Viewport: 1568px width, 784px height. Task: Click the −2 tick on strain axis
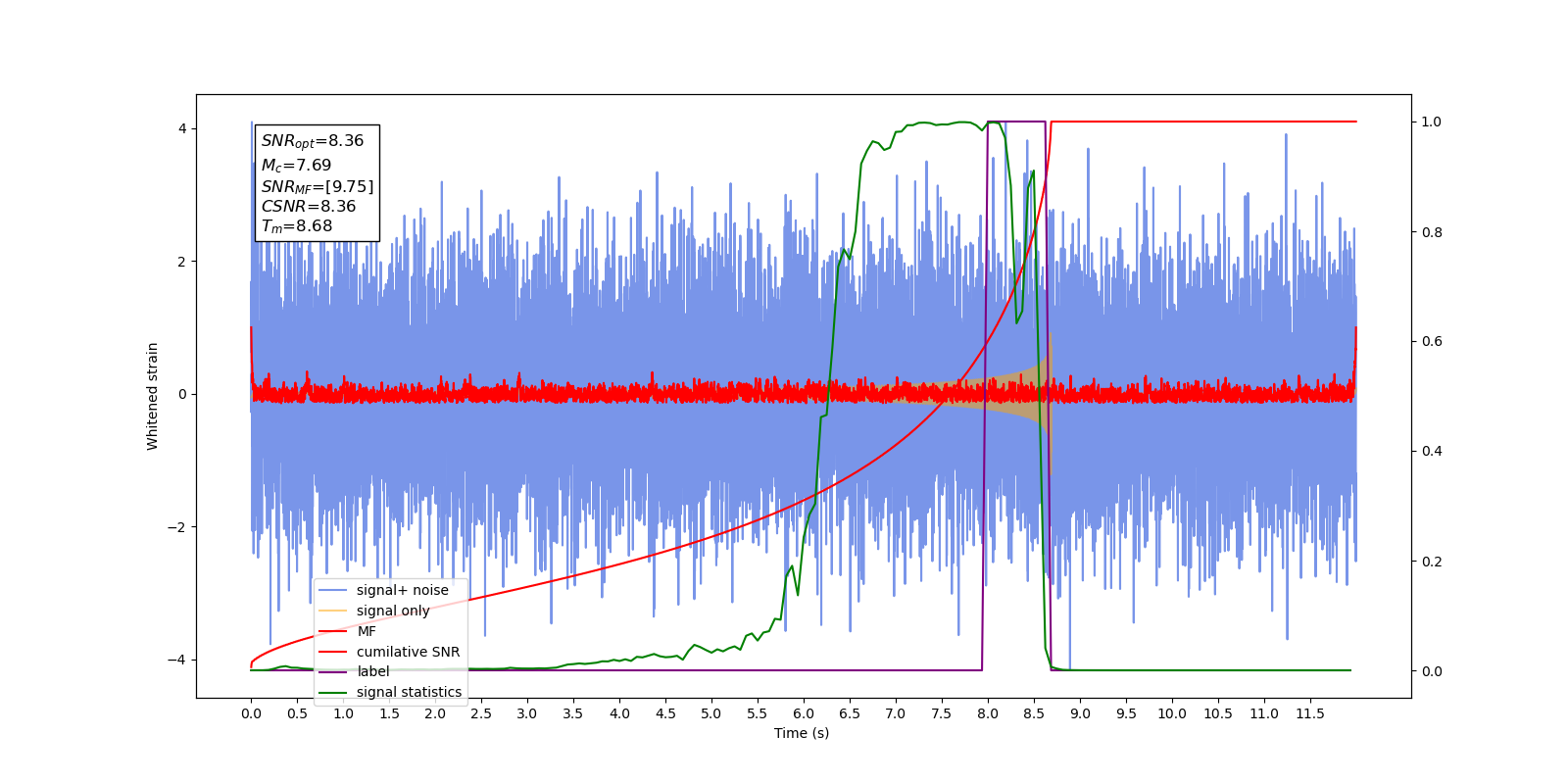[176, 527]
